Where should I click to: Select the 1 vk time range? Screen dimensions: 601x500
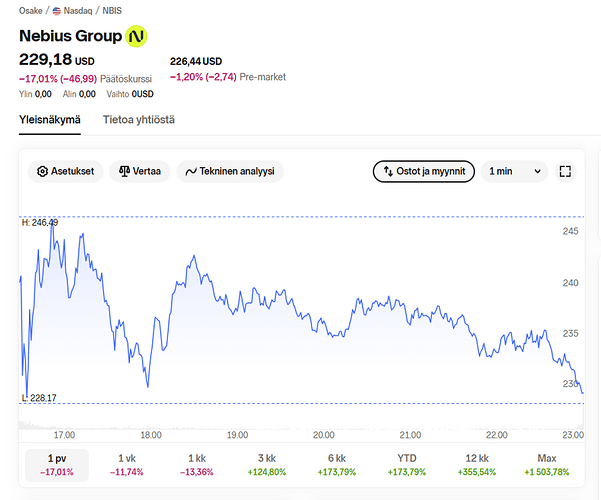point(127,465)
